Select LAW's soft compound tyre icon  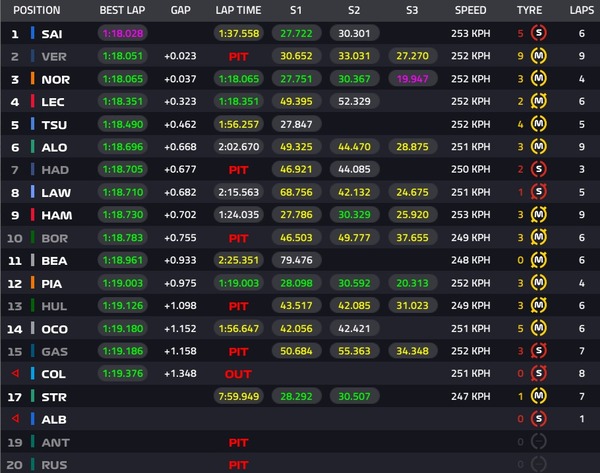(540, 191)
